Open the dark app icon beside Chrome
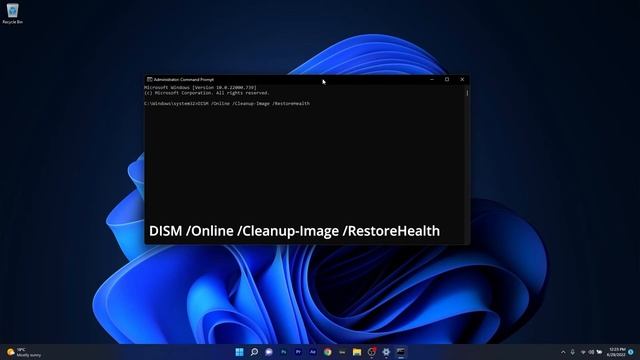The width and height of the screenshot is (640, 360). pyautogui.click(x=342, y=352)
